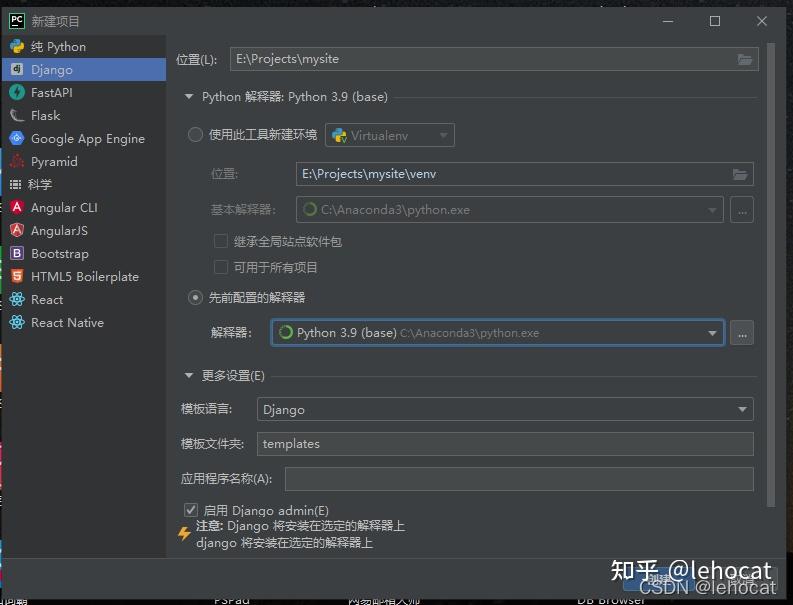Click the 模板文件夹 templates field
This screenshot has height=605, width=793.
(x=505, y=444)
